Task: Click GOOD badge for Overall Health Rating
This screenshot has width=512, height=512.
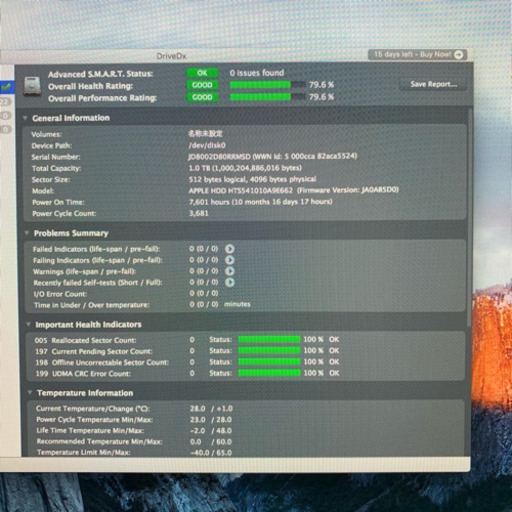Action: click(x=202, y=85)
